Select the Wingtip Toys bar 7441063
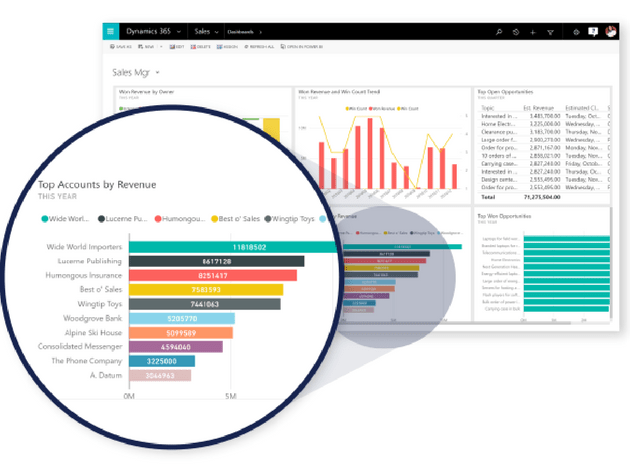This screenshot has width=630, height=472. [x=205, y=304]
